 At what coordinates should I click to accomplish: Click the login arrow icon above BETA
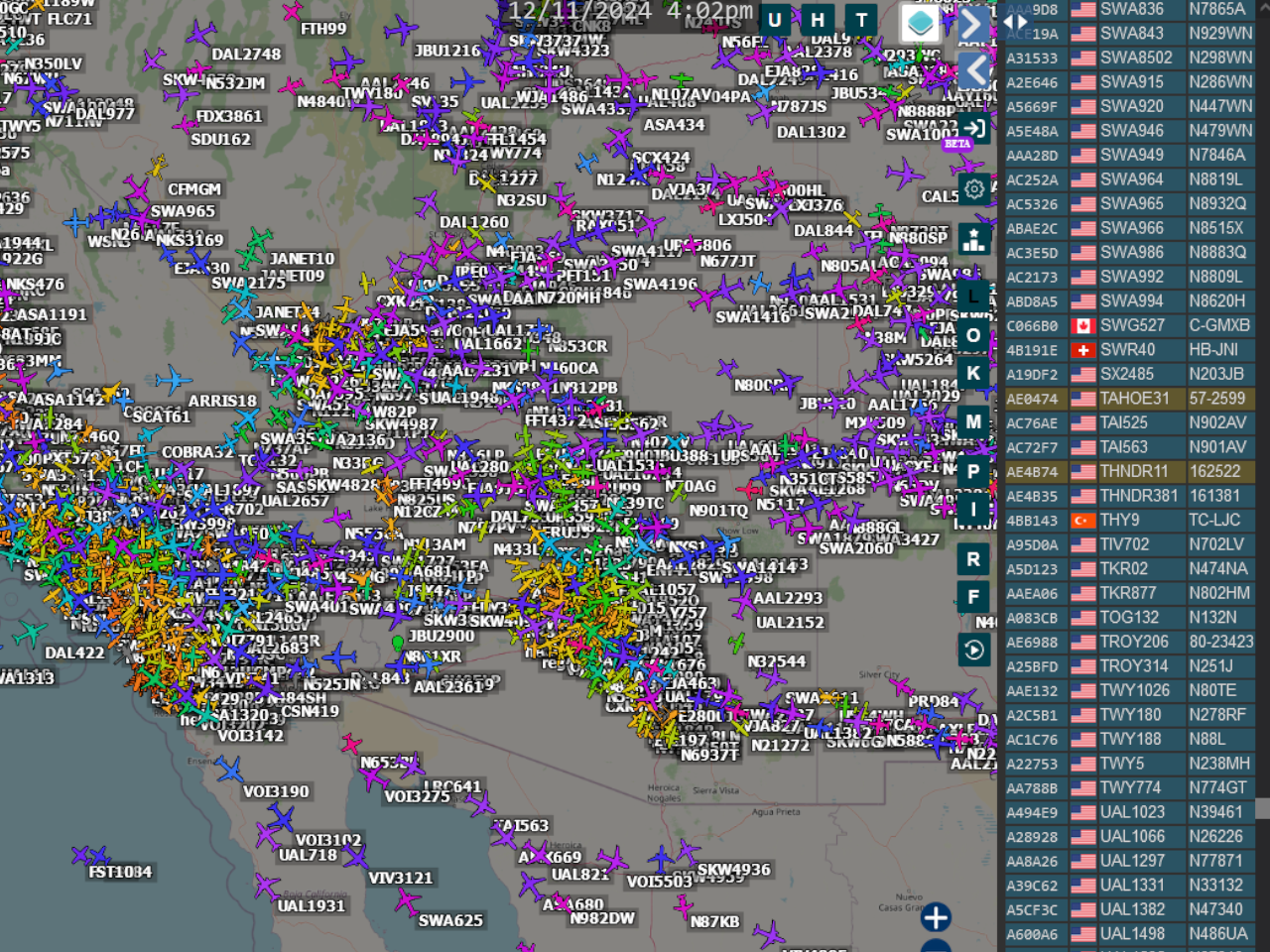coord(974,128)
